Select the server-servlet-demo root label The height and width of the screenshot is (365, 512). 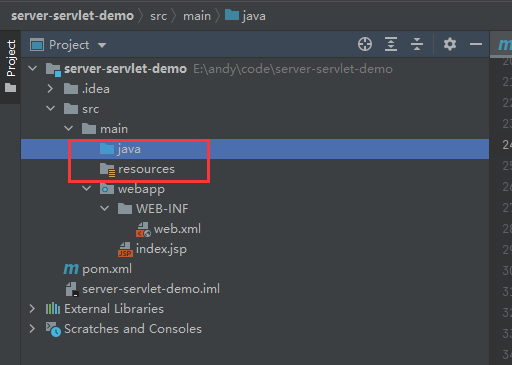click(125, 69)
